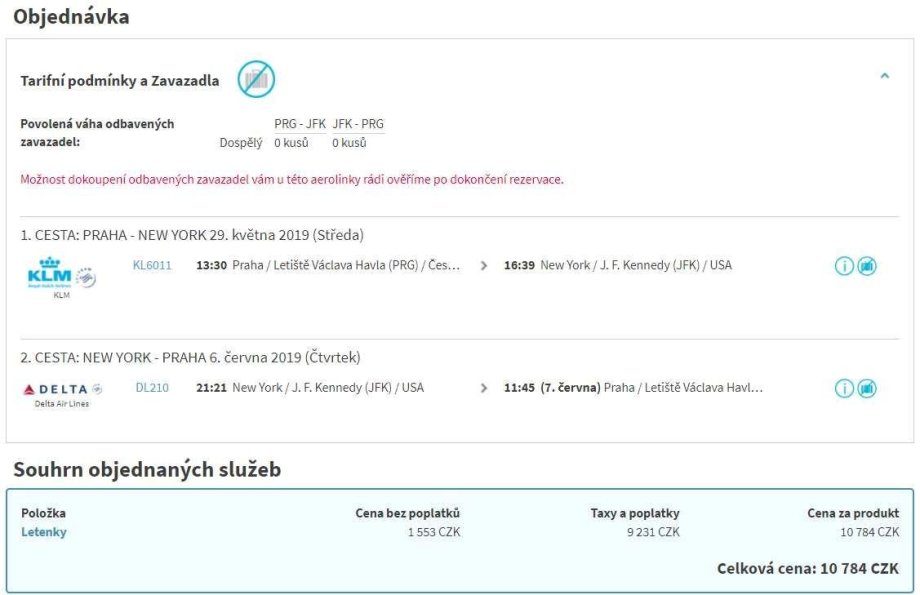The height and width of the screenshot is (595, 920).
Task: Click the Letenky item link
Action: (44, 532)
